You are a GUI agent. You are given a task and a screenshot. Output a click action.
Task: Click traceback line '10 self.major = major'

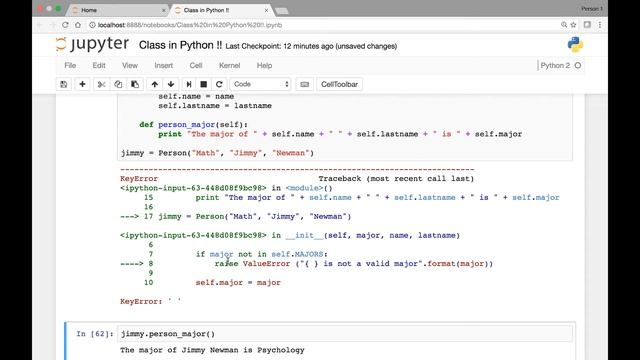[x=212, y=282]
